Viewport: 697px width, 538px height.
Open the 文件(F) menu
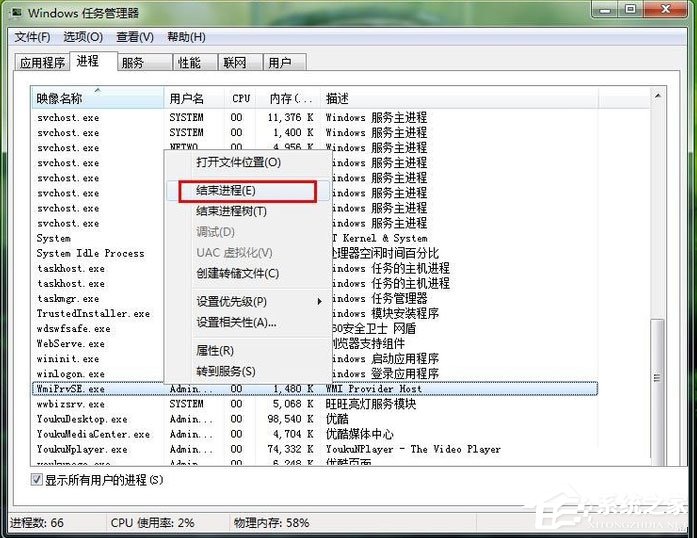tap(32, 37)
